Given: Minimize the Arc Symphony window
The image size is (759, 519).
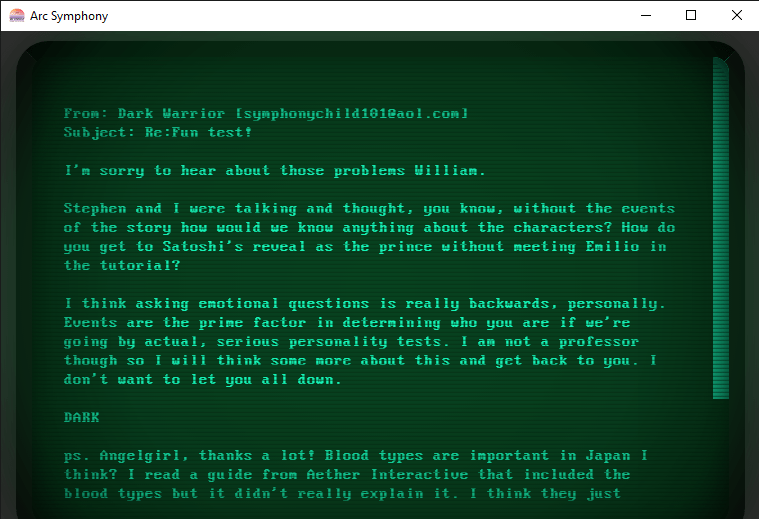Looking at the screenshot, I should tap(646, 15).
